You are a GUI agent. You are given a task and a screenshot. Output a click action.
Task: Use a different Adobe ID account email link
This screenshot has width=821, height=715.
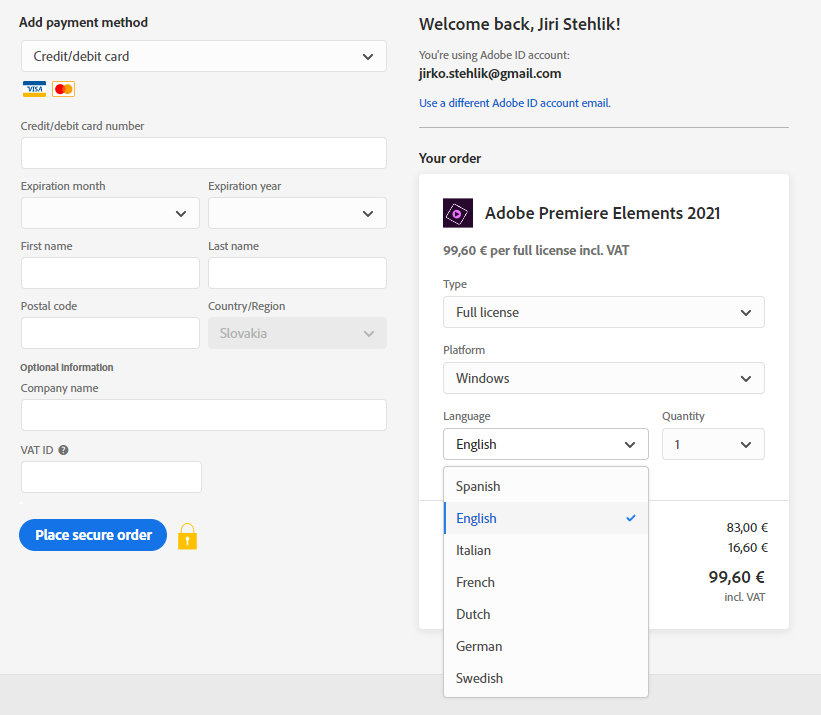click(514, 103)
